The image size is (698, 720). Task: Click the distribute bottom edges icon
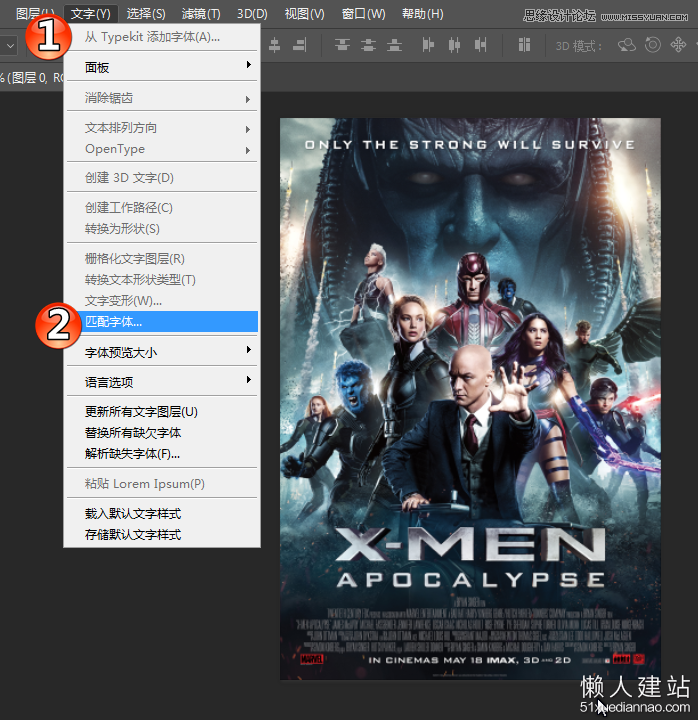click(x=394, y=45)
